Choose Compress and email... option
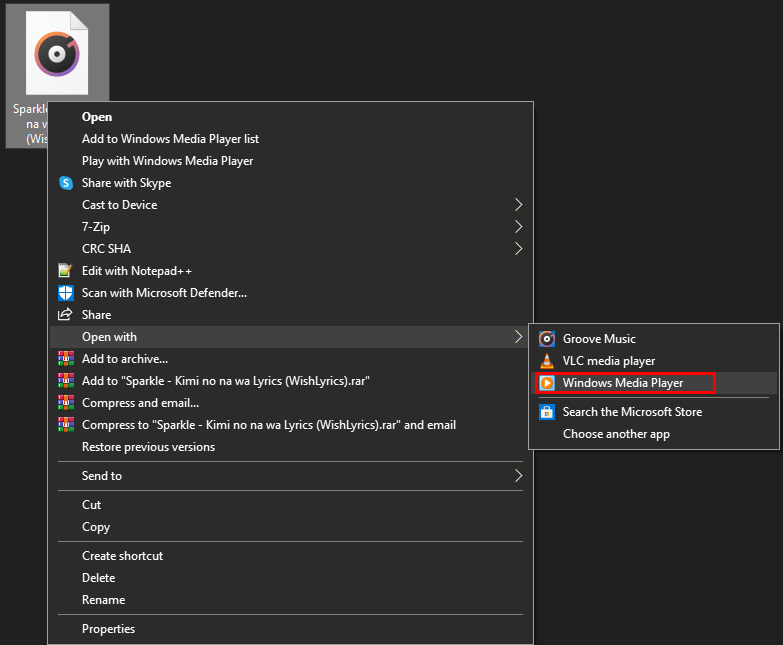The width and height of the screenshot is (783, 645). [291, 403]
